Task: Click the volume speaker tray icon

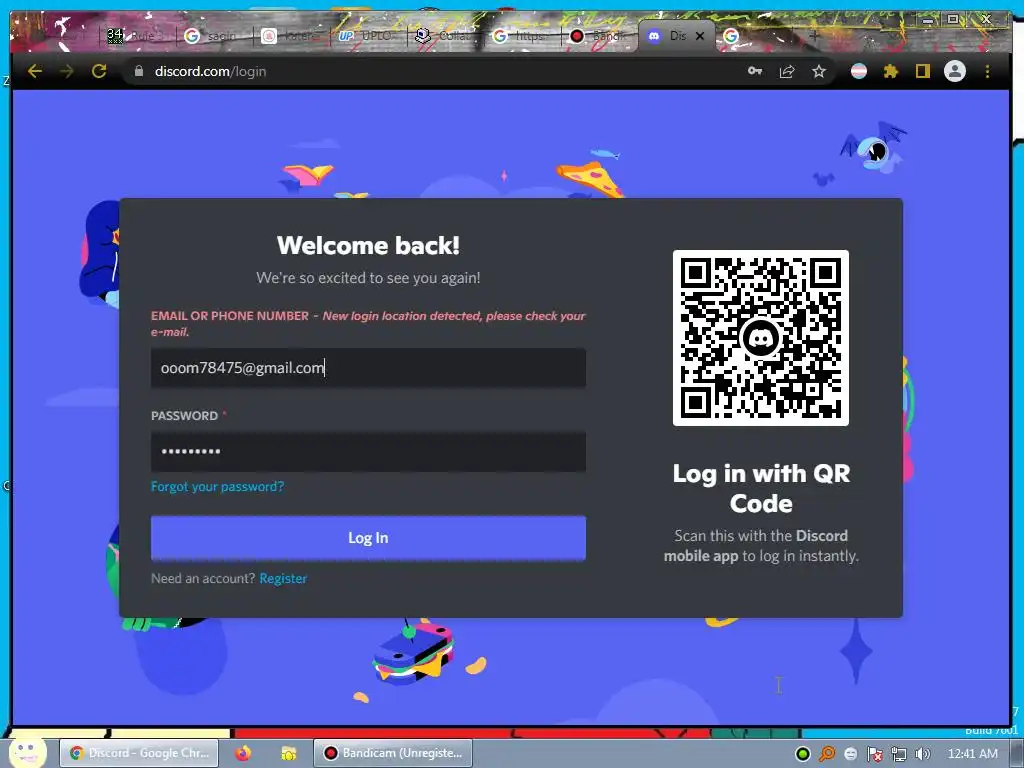Action: click(x=923, y=754)
